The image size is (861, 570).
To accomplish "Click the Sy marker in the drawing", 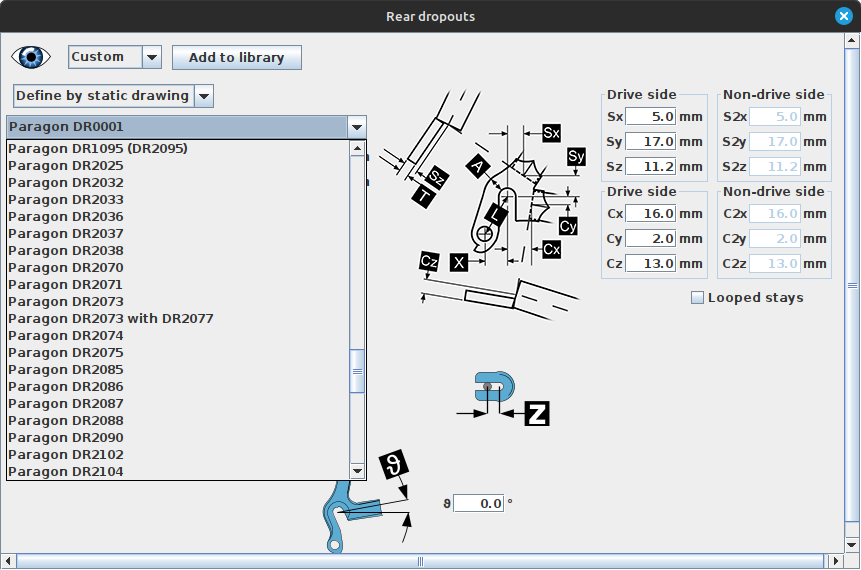I will [576, 156].
